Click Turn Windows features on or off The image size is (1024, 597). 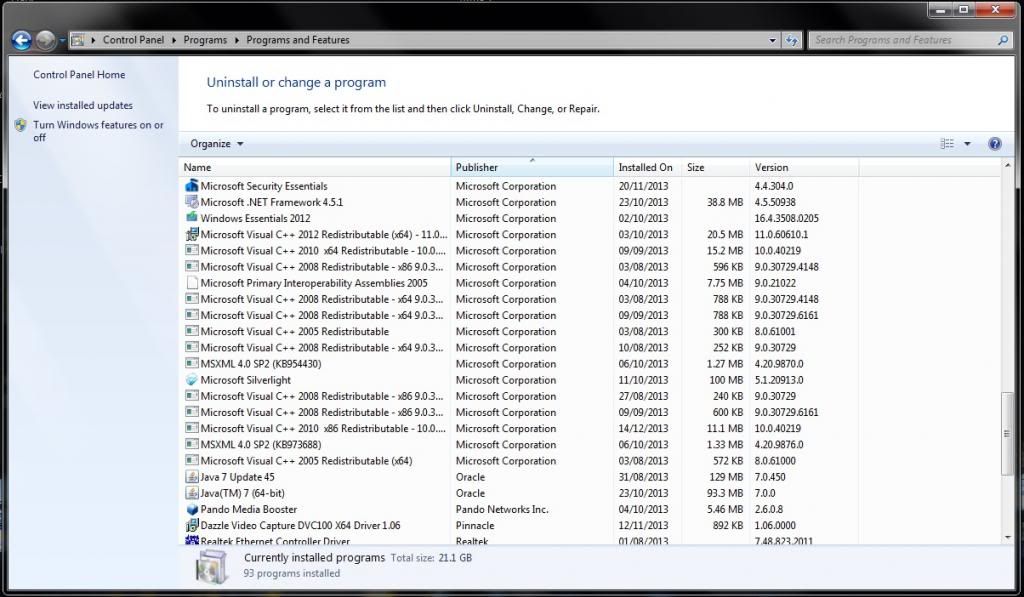click(99, 131)
